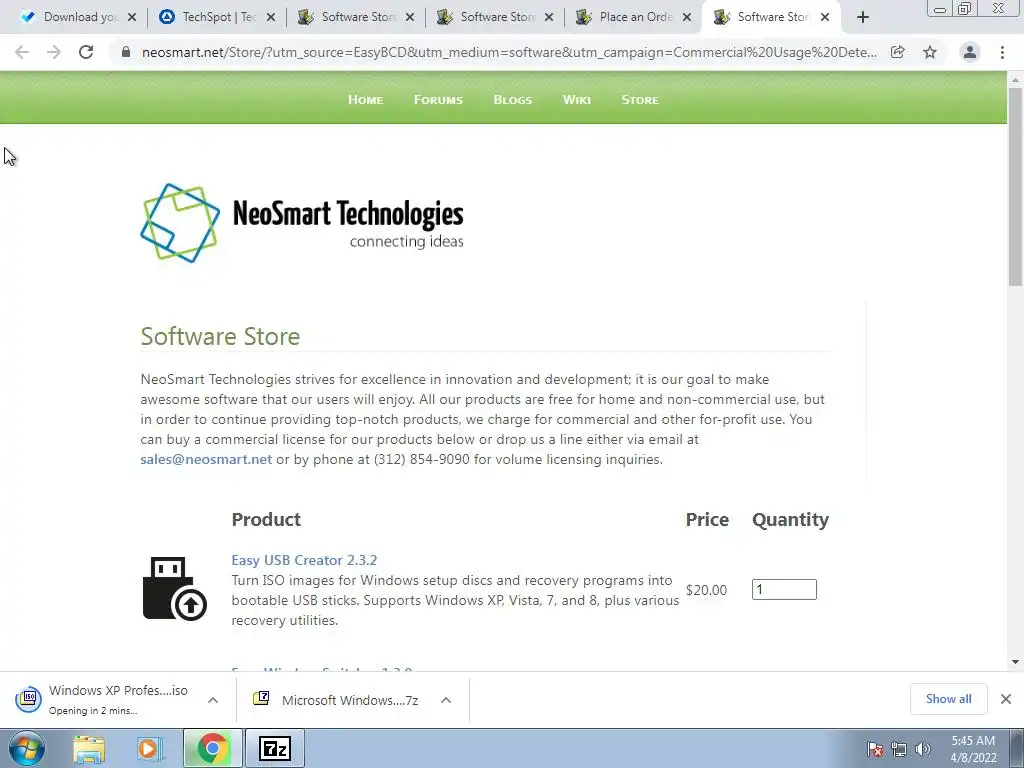The image size is (1024, 768).
Task: Go back using the browser back arrow
Action: click(x=22, y=52)
